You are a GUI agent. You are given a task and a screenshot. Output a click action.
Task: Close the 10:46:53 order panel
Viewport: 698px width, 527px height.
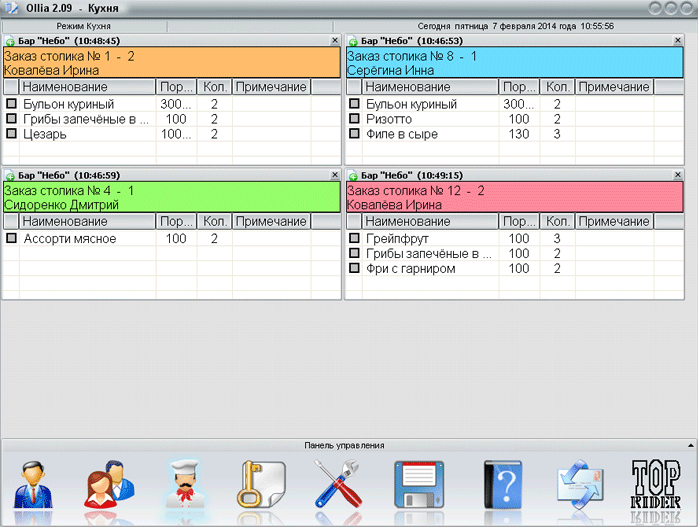click(x=678, y=41)
